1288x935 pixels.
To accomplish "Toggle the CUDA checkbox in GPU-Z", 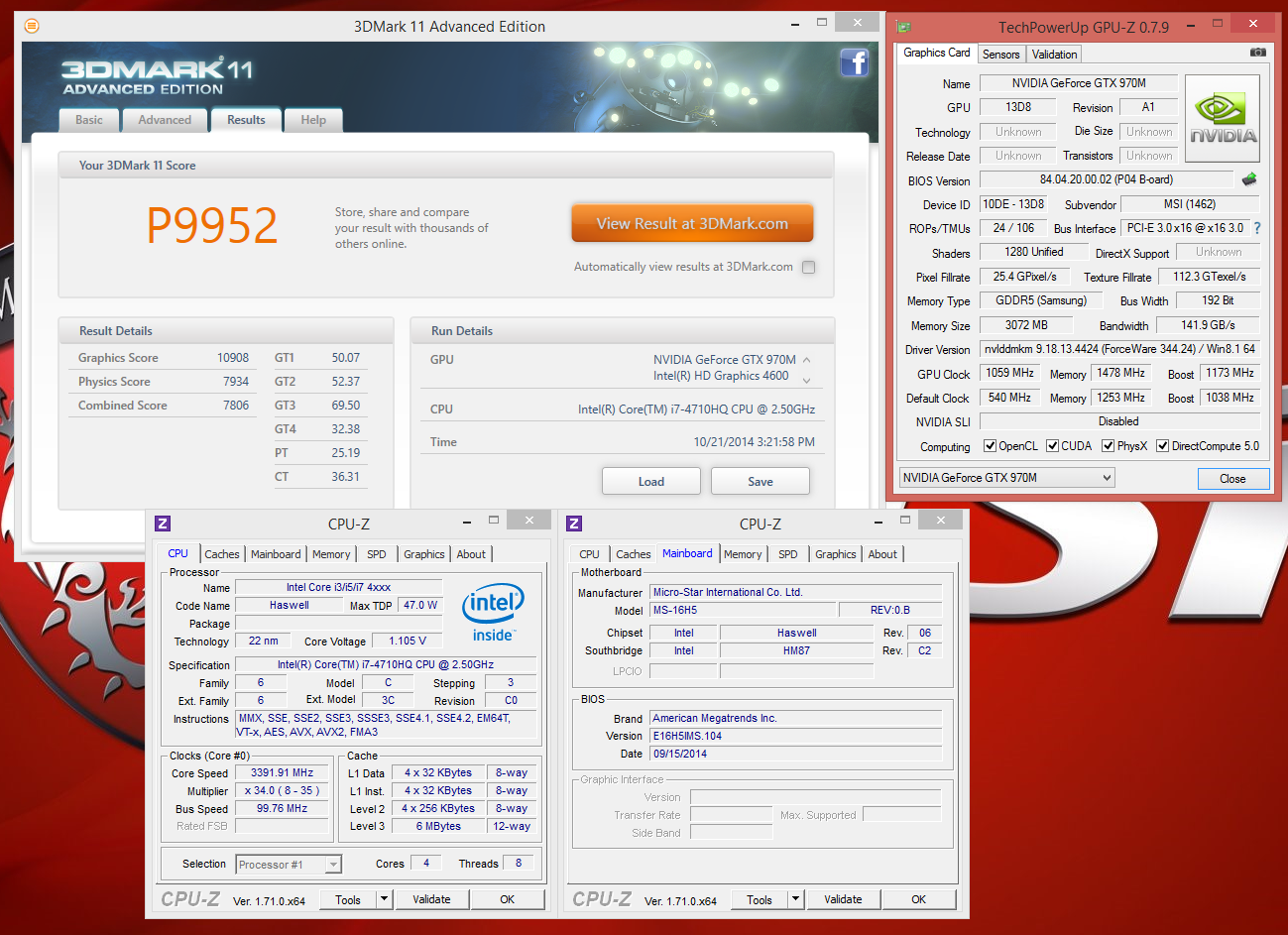I will coord(1052,446).
